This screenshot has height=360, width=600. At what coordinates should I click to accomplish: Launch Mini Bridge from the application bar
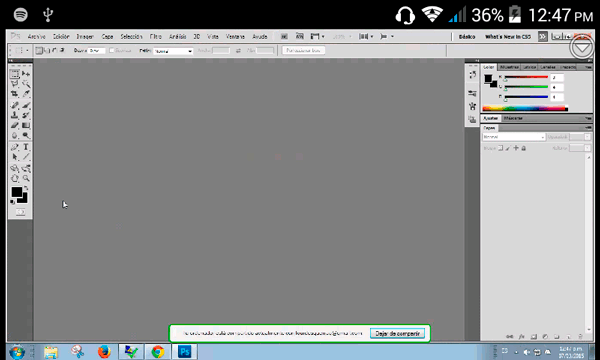(300, 36)
